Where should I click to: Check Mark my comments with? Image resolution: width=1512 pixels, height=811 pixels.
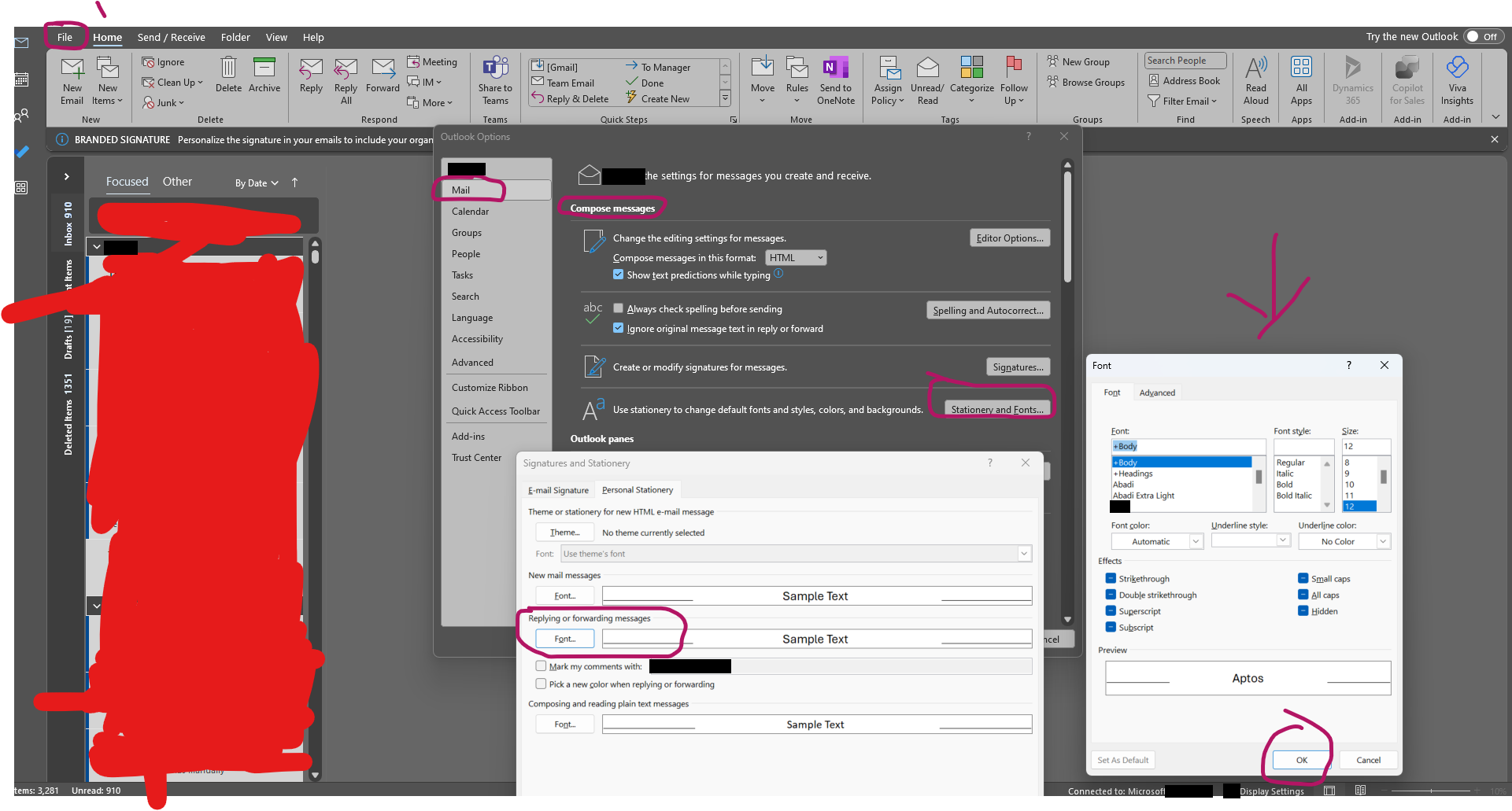(x=541, y=665)
